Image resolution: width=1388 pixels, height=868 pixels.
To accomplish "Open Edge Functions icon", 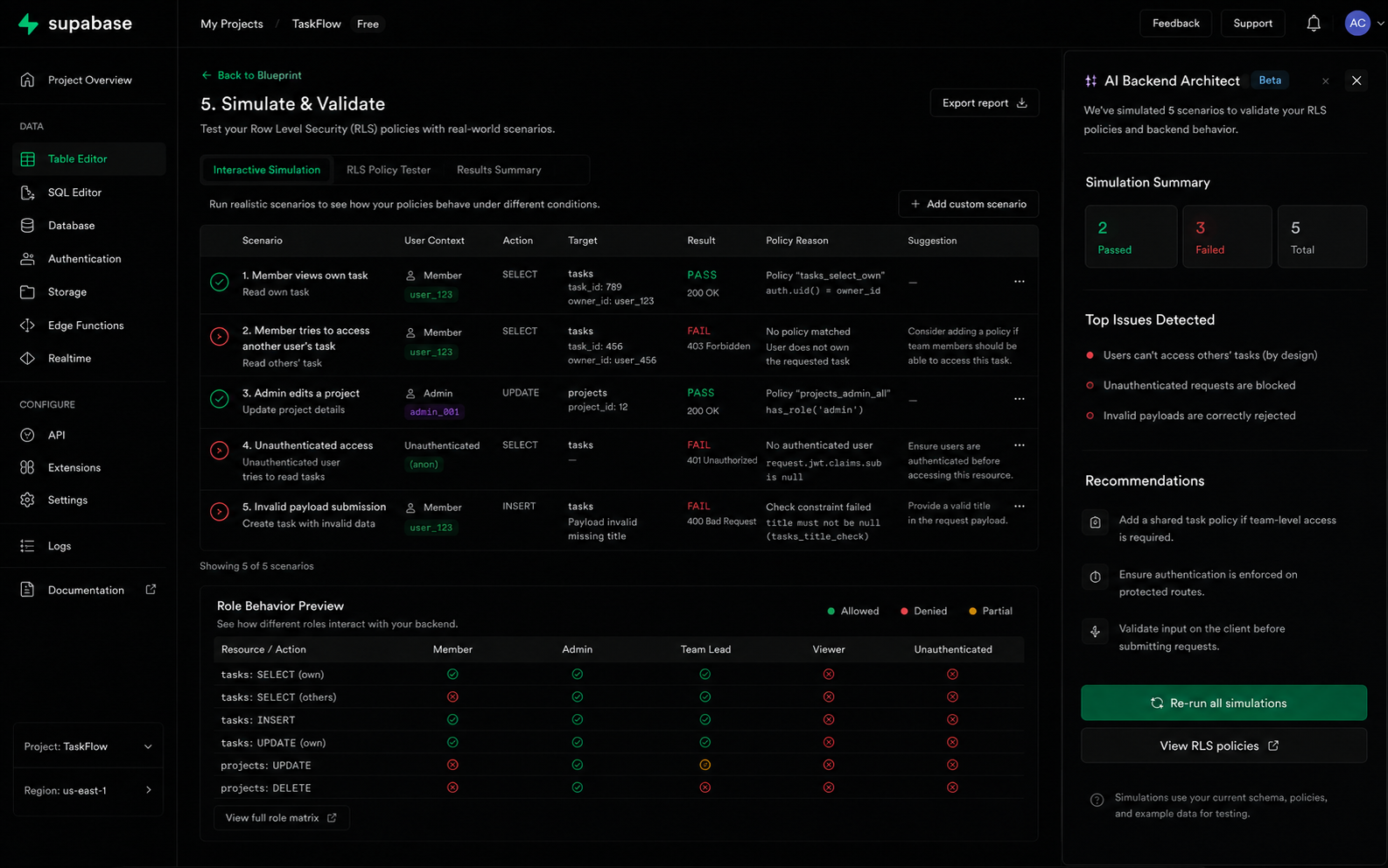I will pos(28,325).
